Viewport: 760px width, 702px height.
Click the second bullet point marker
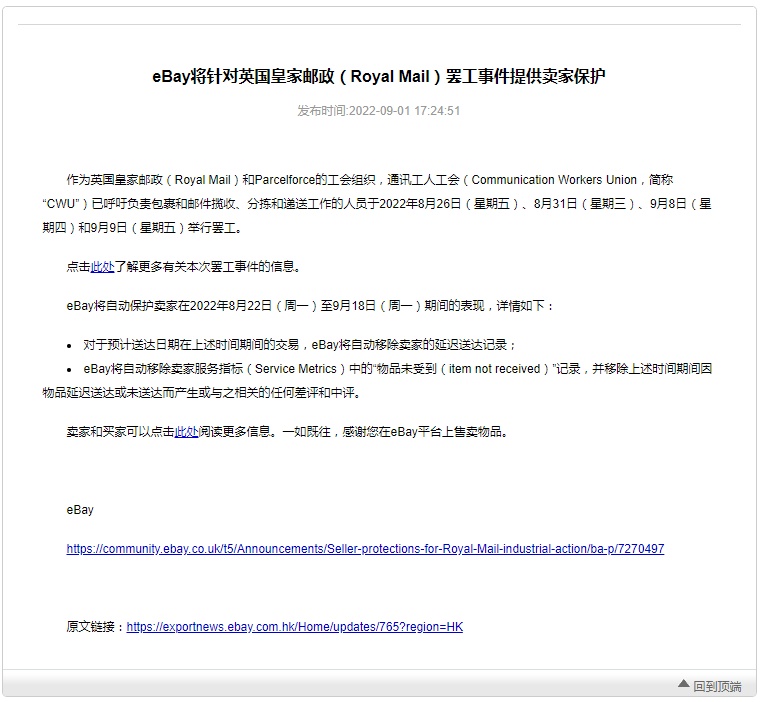pos(69,369)
